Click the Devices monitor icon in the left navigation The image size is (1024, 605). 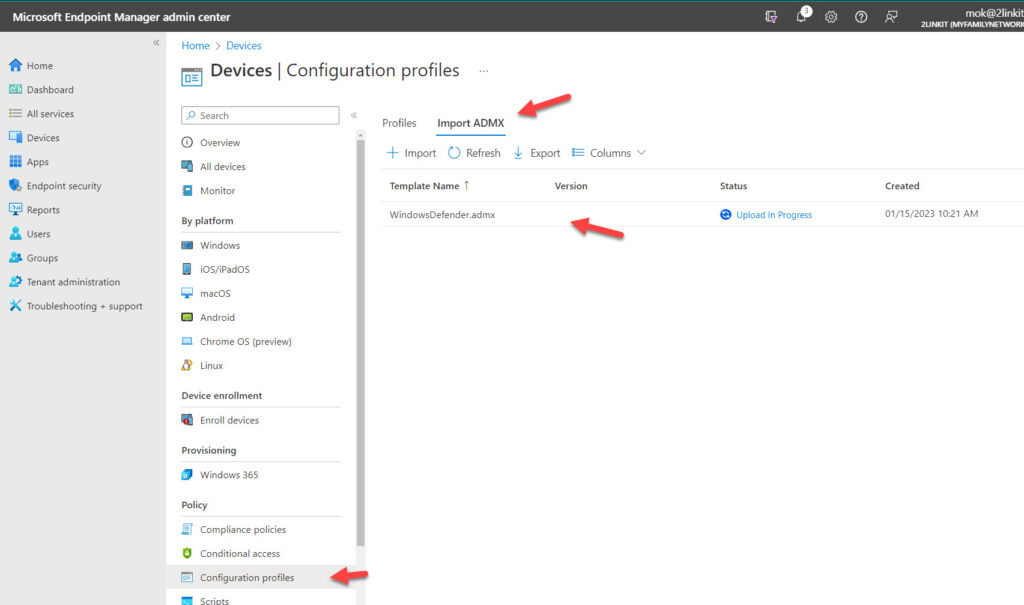click(x=15, y=137)
